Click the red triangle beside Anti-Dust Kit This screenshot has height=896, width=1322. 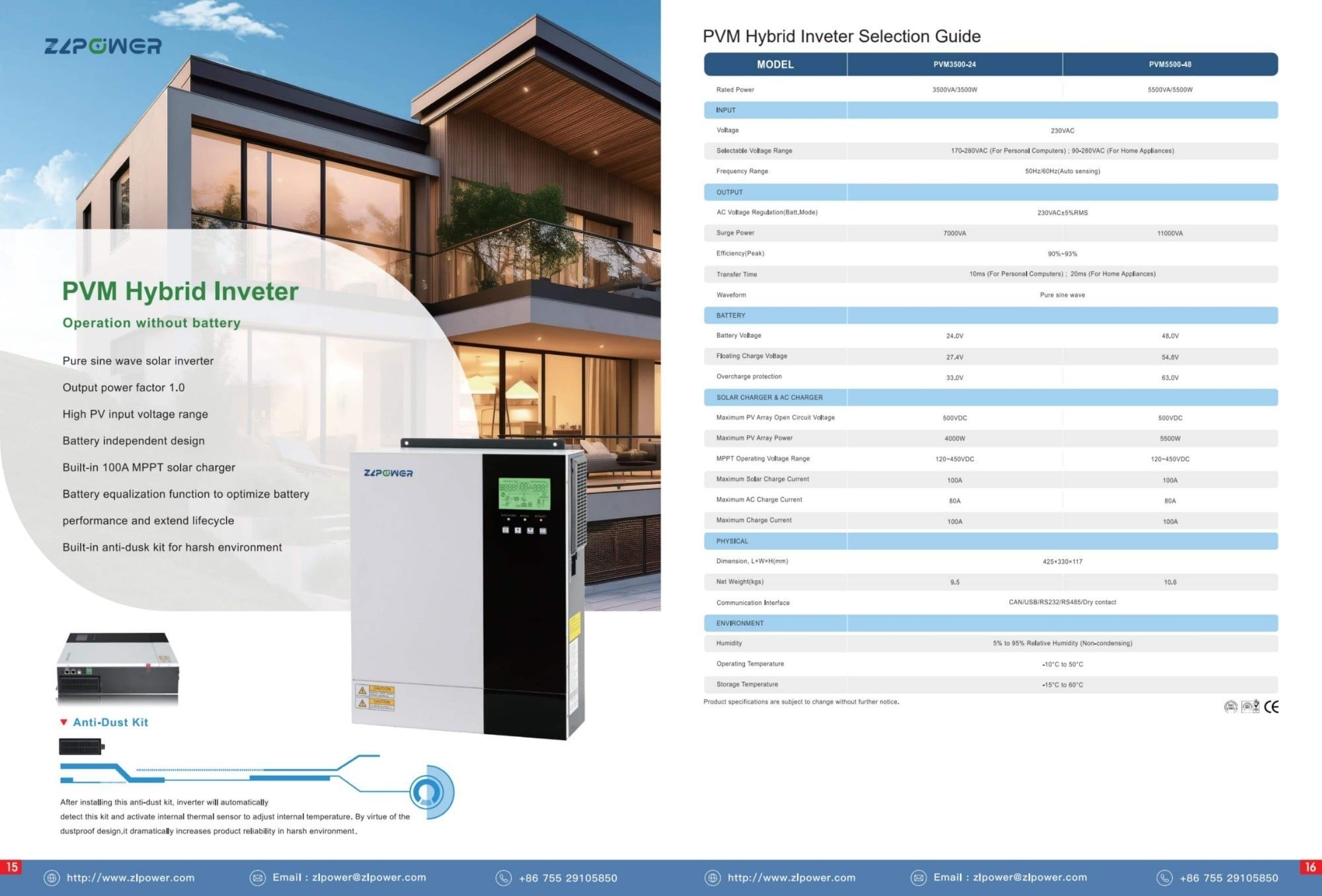click(64, 722)
